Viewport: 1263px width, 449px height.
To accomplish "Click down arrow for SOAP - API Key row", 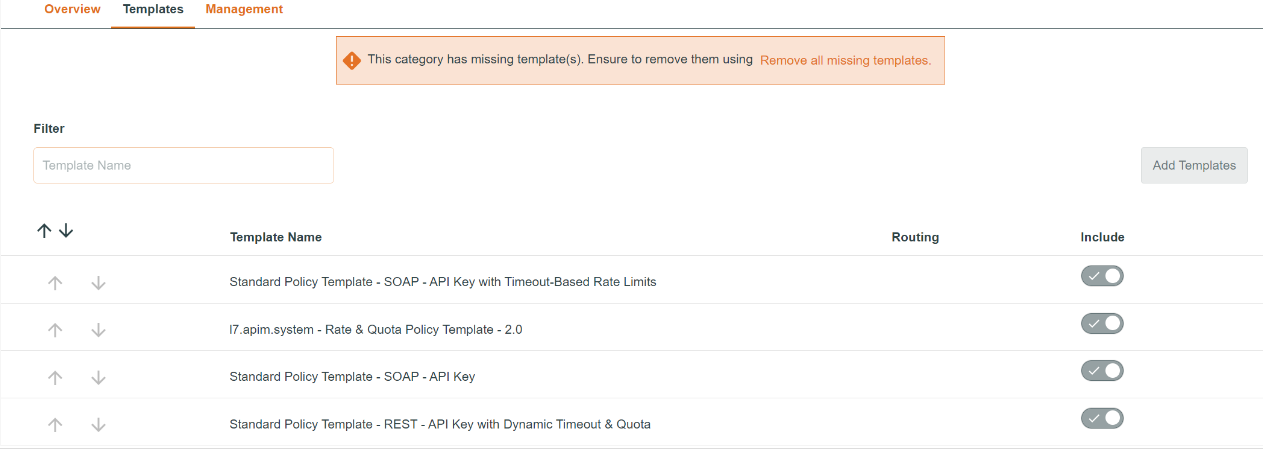I will [98, 377].
